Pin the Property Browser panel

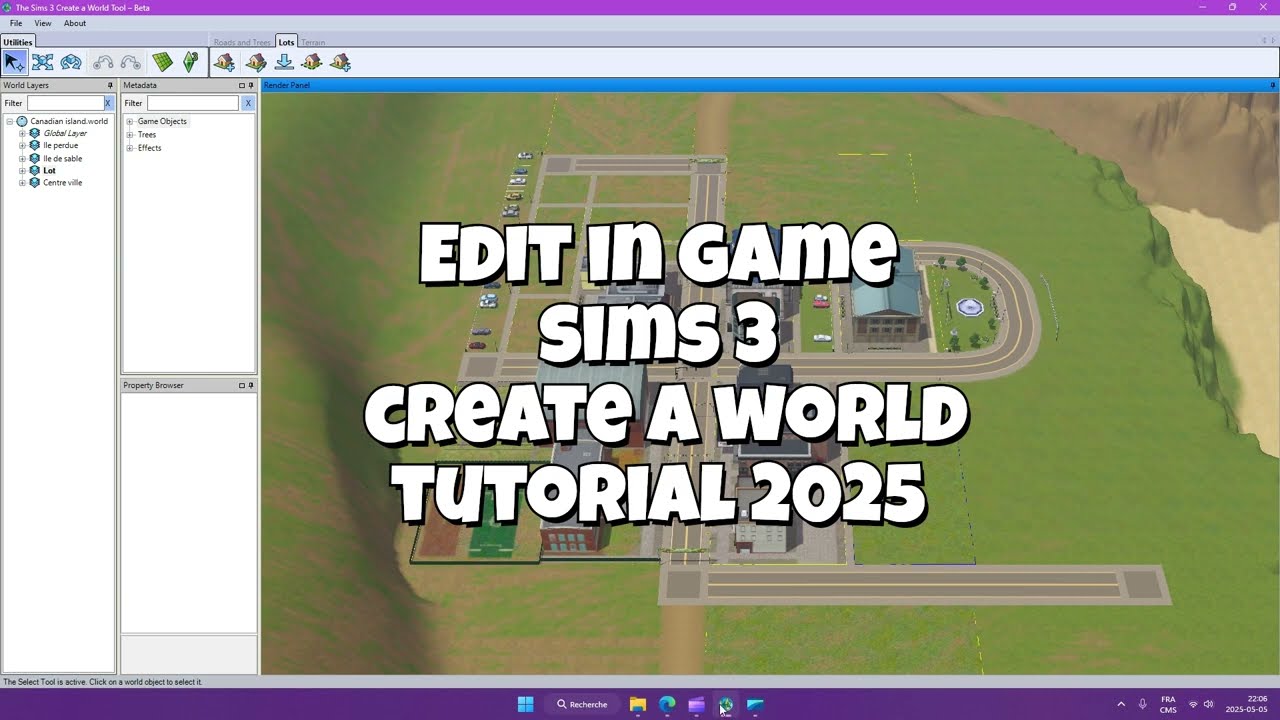[251, 385]
